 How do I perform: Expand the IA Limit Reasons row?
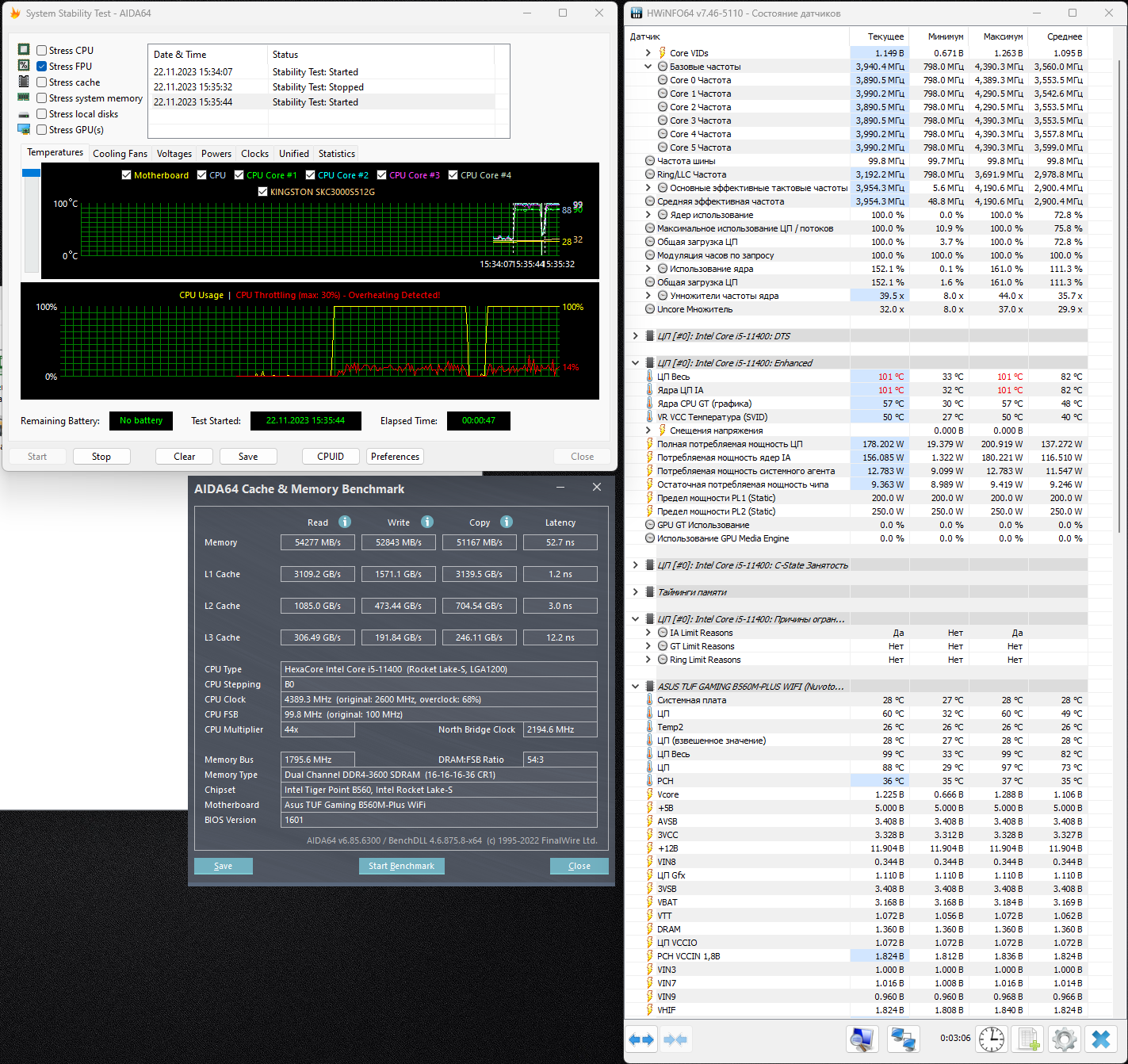pos(648,633)
